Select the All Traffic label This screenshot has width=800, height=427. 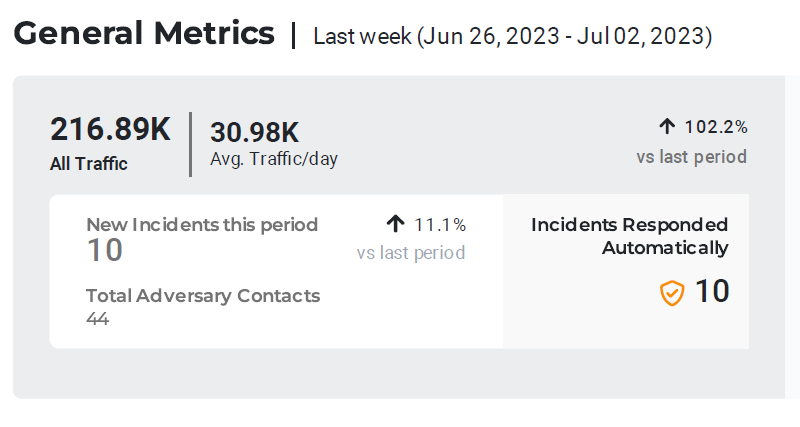[x=89, y=164]
